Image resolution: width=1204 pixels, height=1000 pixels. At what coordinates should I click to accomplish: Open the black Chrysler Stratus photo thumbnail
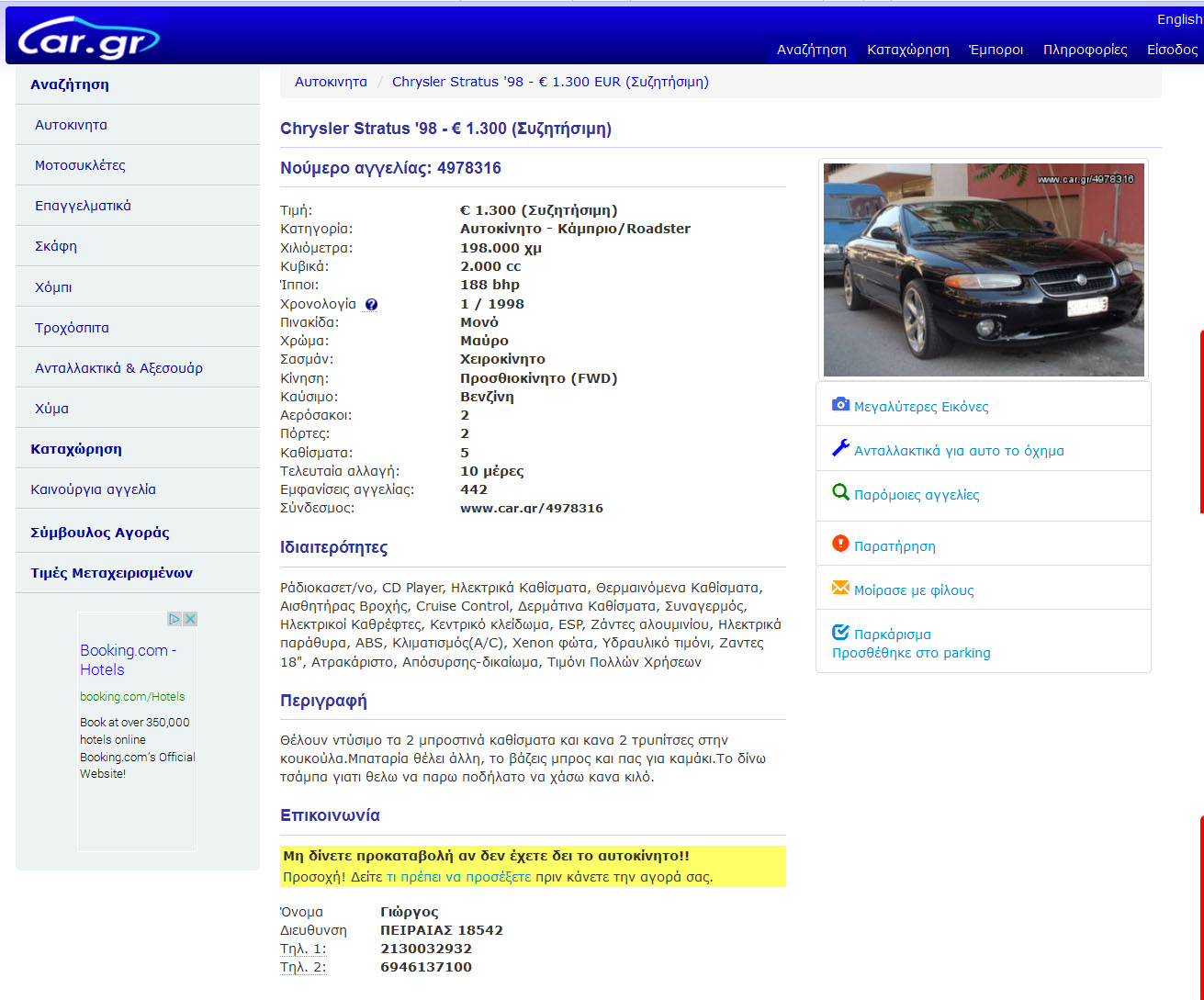[983, 270]
